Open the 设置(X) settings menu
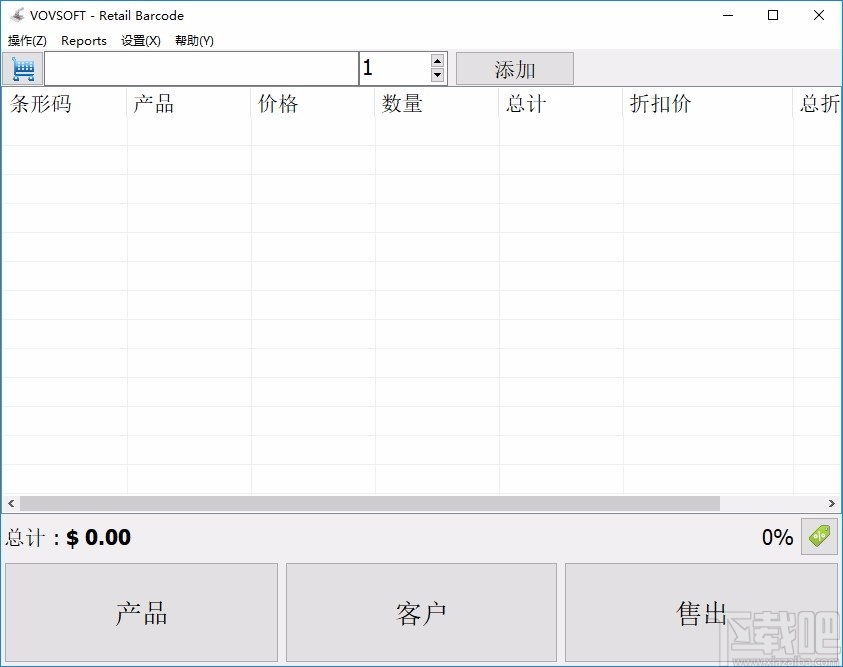Image resolution: width=843 pixels, height=667 pixels. coord(140,41)
